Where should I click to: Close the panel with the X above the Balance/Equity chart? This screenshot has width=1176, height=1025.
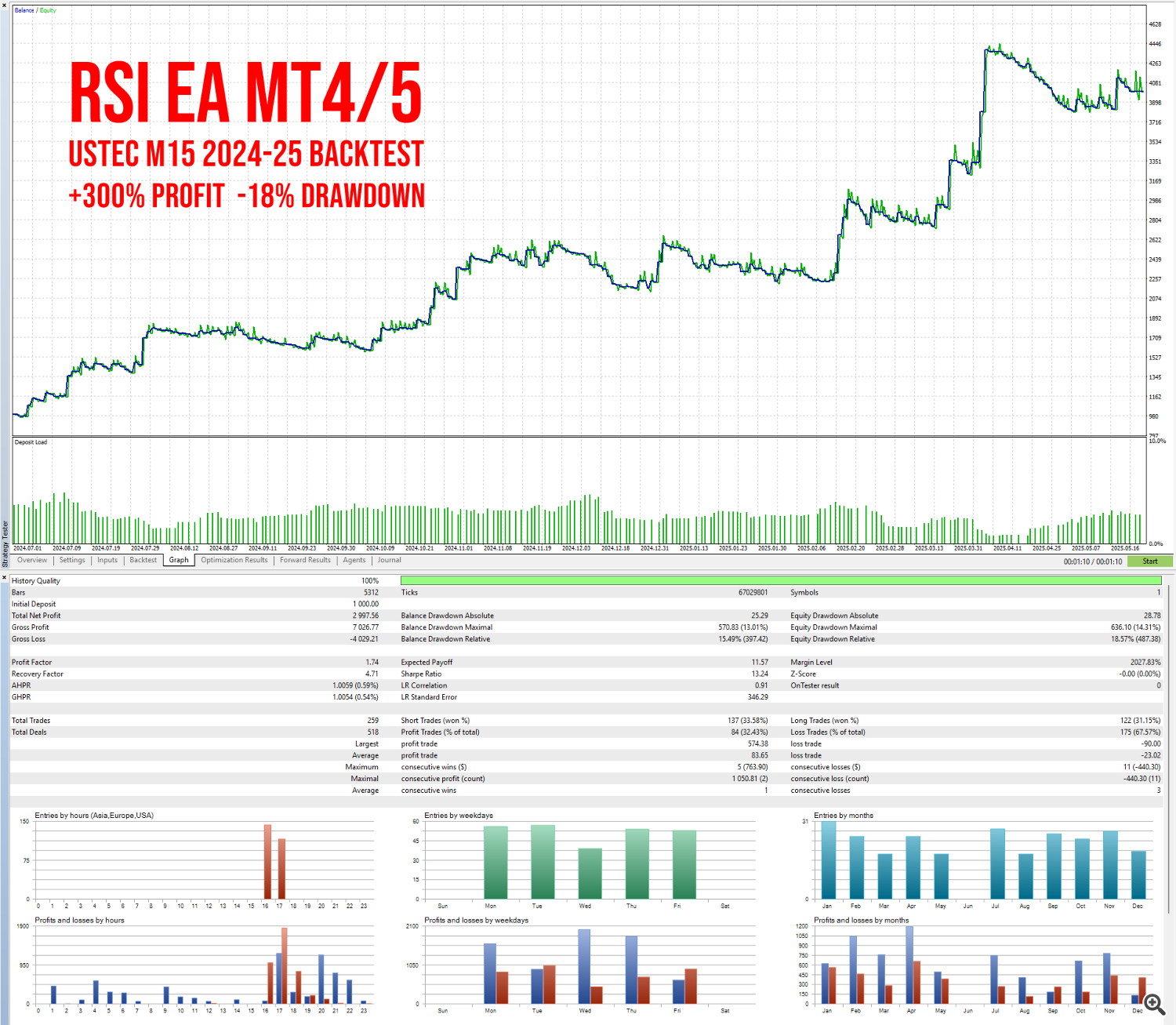4,6
